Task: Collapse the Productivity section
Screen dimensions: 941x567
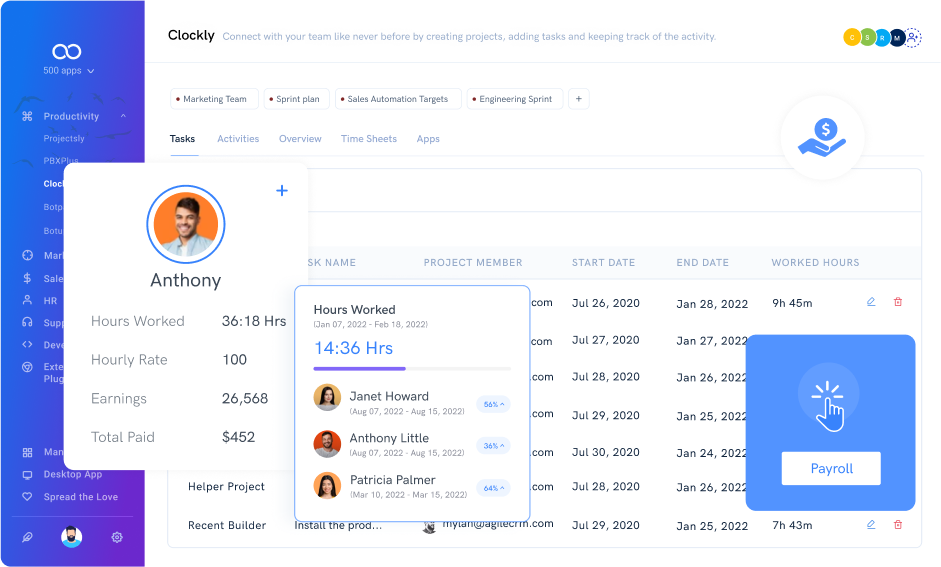Action: point(123,116)
